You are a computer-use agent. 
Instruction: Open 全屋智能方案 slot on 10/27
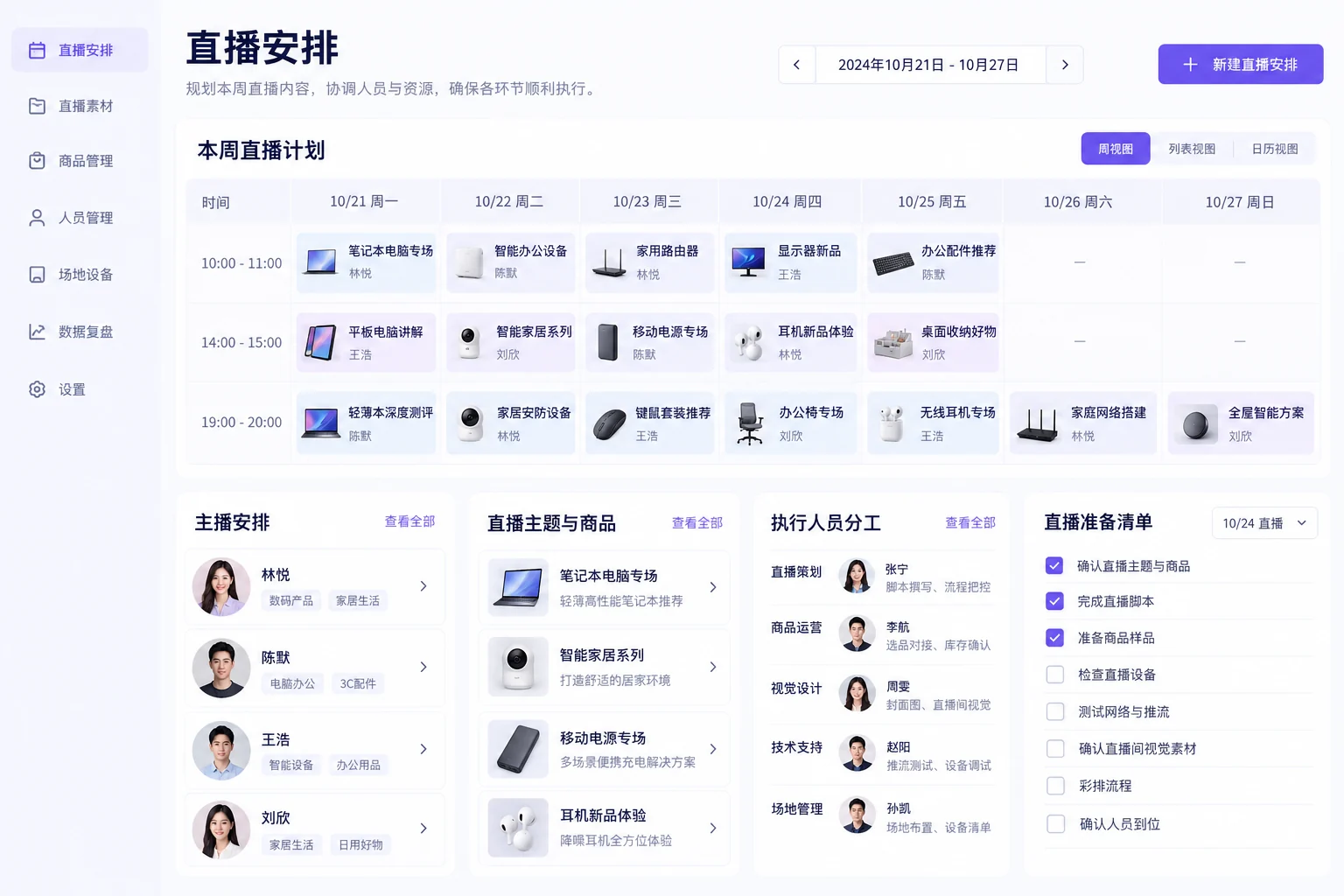pyautogui.click(x=1241, y=423)
